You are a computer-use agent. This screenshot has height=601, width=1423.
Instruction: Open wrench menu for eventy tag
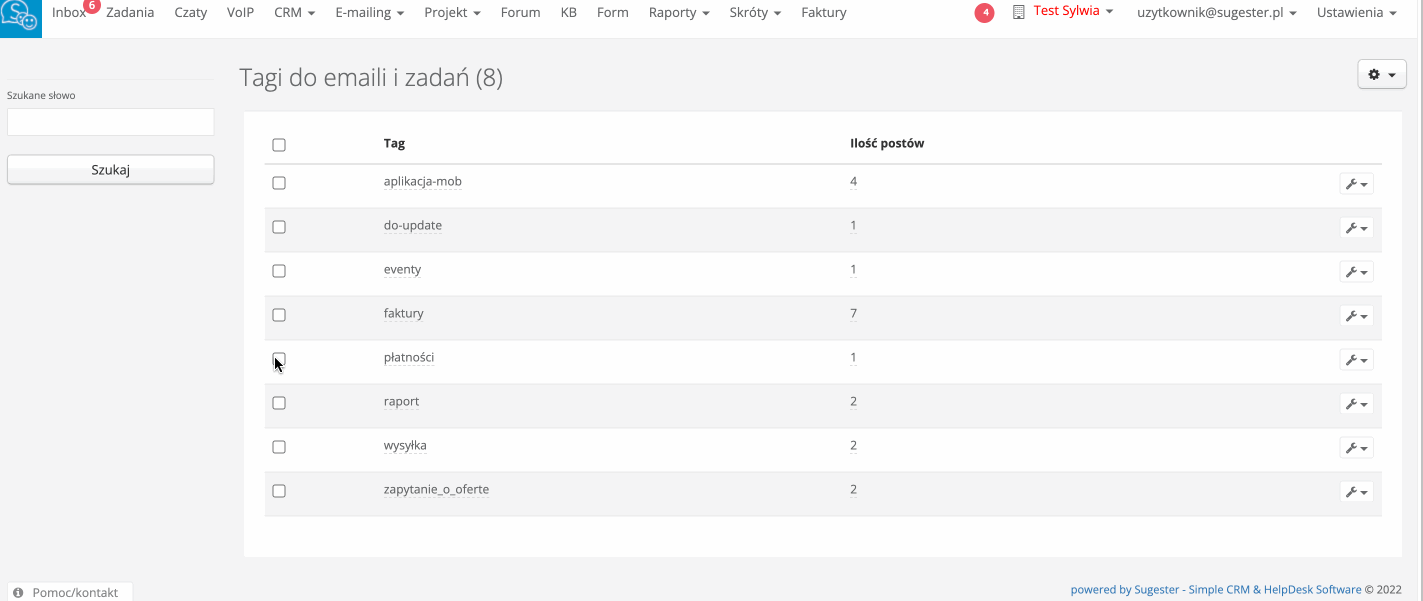[x=1356, y=272]
